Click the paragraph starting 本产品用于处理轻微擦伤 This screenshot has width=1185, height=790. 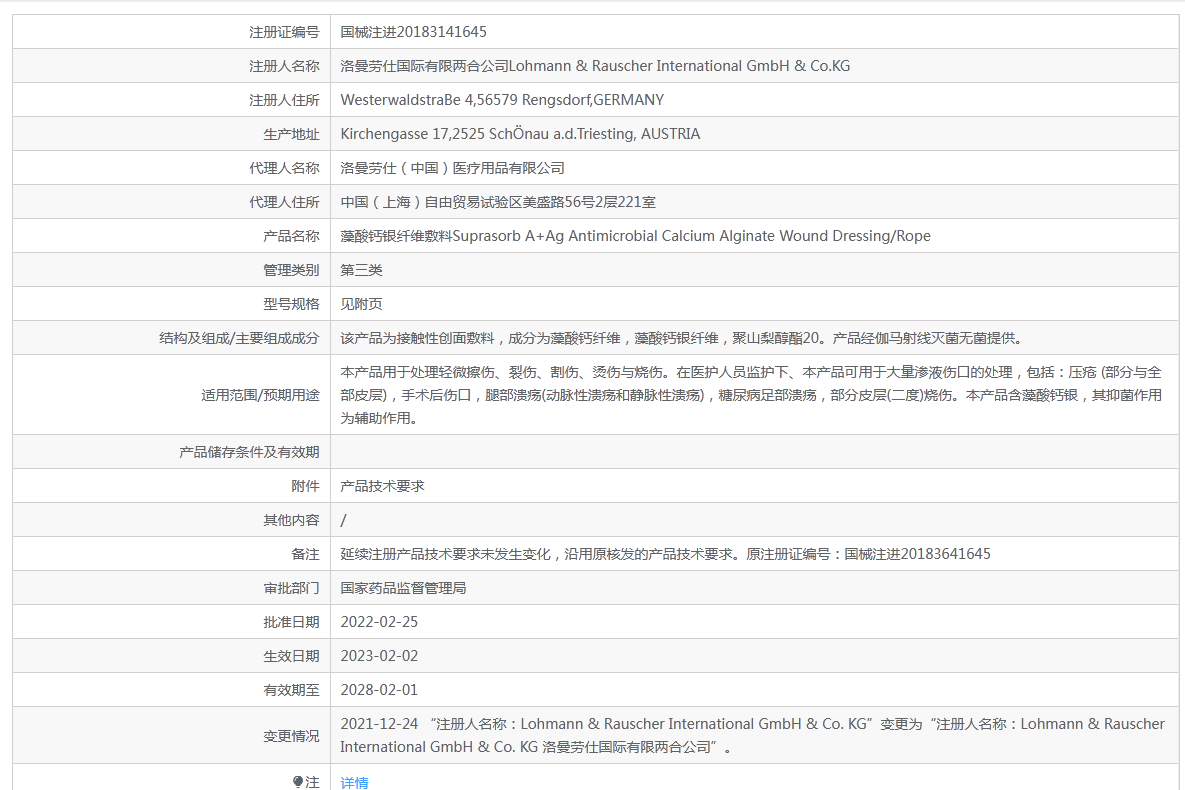[750, 395]
